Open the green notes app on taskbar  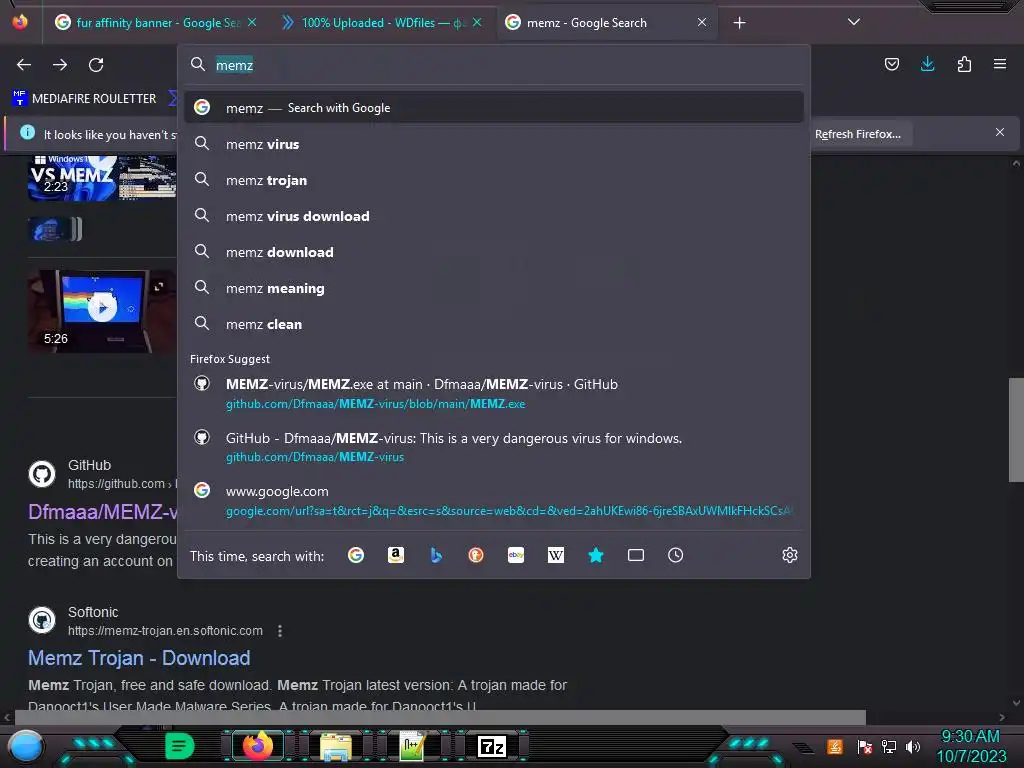pos(180,746)
